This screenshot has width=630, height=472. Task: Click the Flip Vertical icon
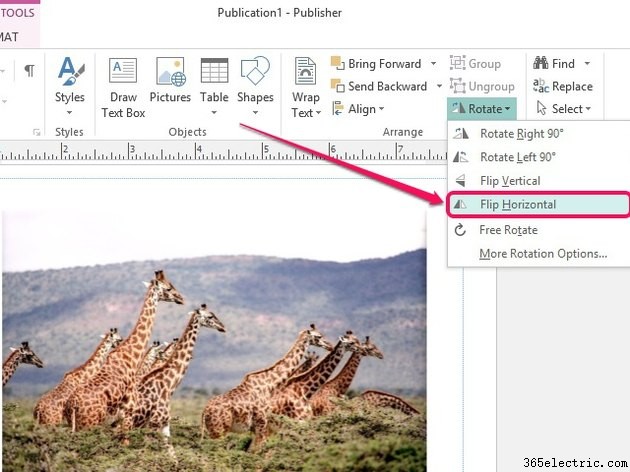point(460,180)
